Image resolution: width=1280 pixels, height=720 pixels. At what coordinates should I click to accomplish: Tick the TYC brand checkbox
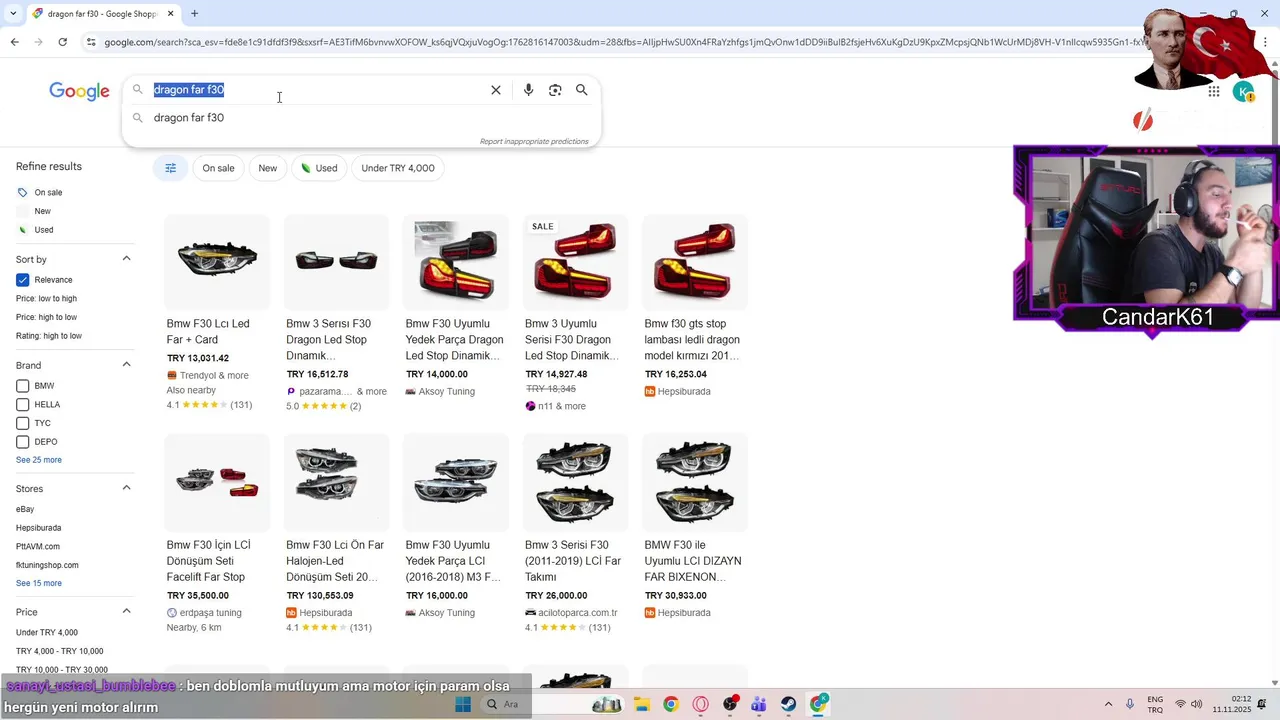pyautogui.click(x=22, y=423)
